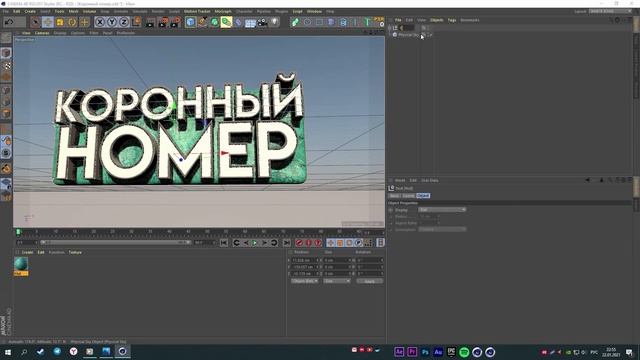Toggle Y axis lock
The width and height of the screenshot is (640, 360).
[x=112, y=22]
